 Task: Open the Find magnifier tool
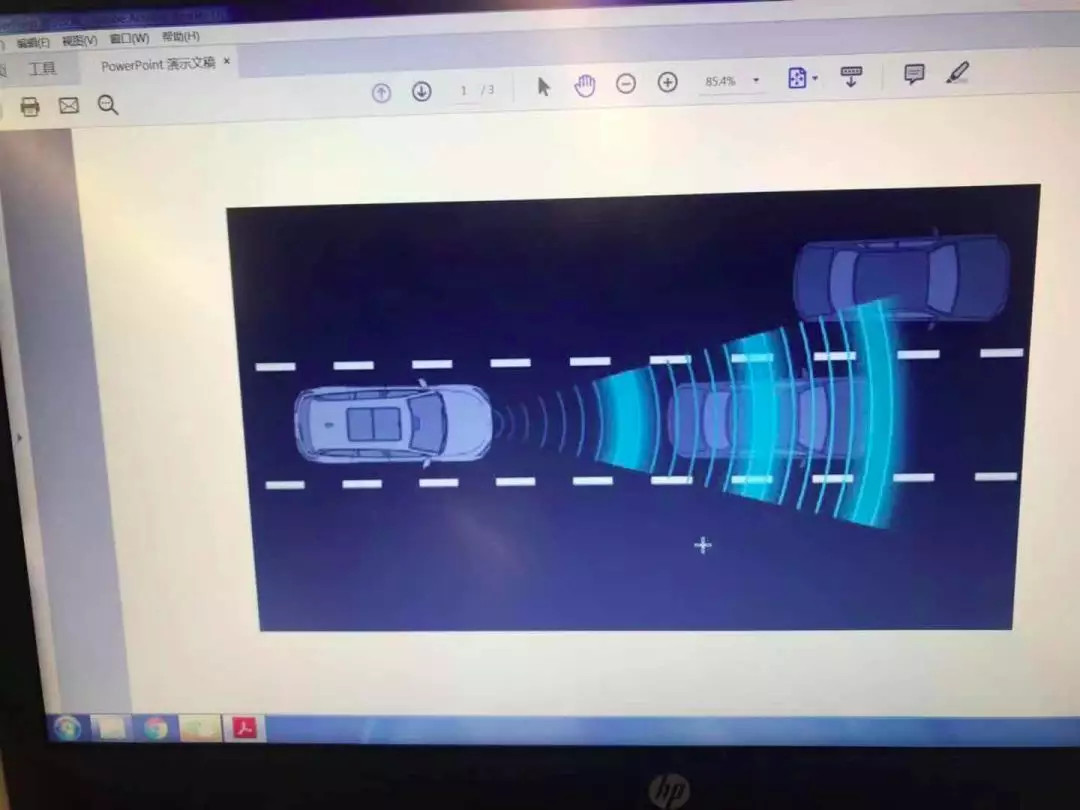pyautogui.click(x=108, y=105)
